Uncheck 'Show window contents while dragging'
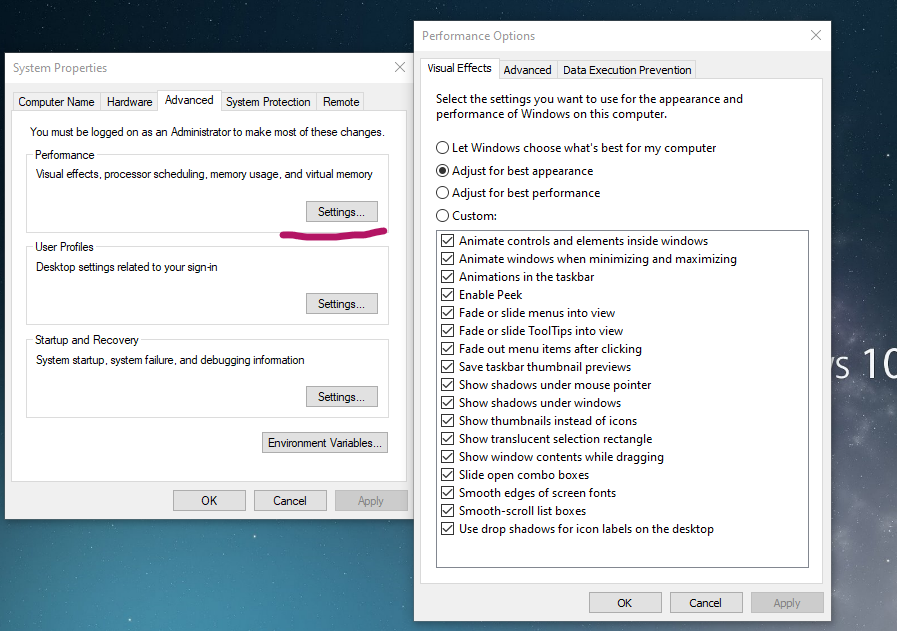The width and height of the screenshot is (897, 631). tap(447, 457)
